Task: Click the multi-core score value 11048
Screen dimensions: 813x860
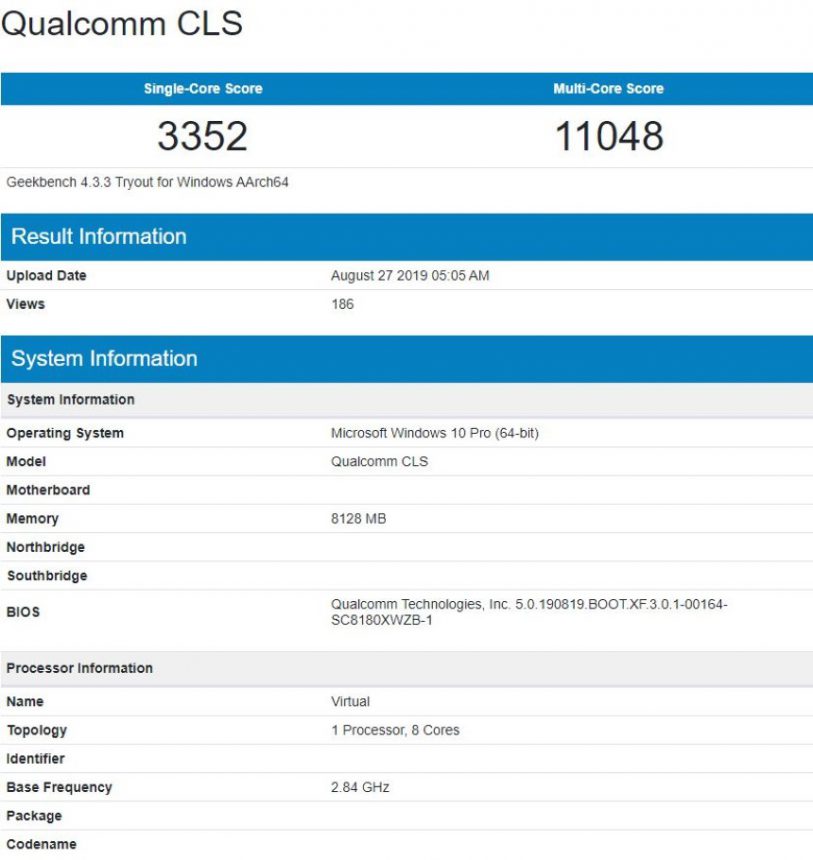Action: [x=609, y=136]
